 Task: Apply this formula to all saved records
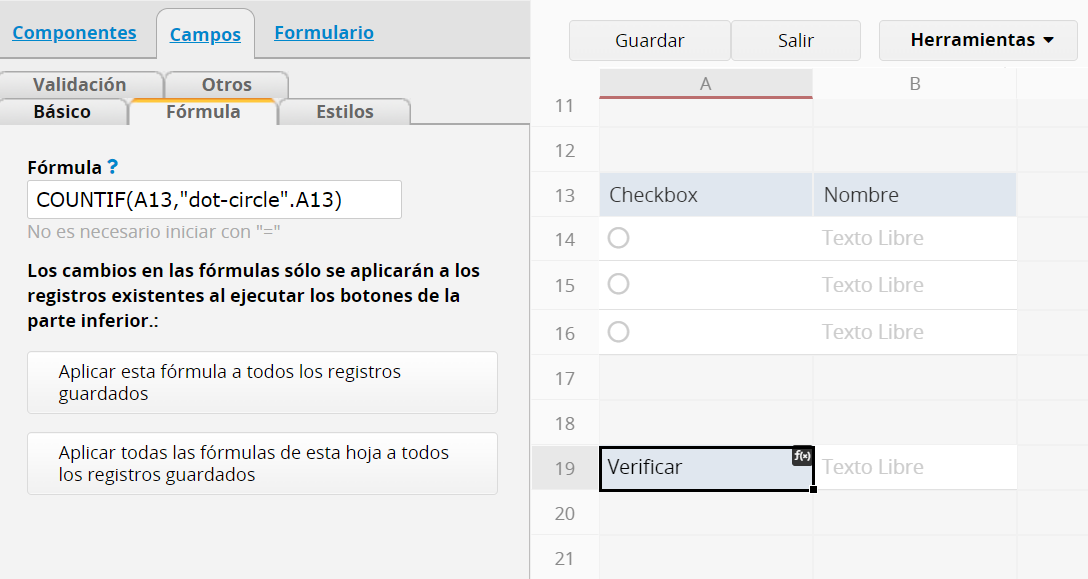(262, 382)
